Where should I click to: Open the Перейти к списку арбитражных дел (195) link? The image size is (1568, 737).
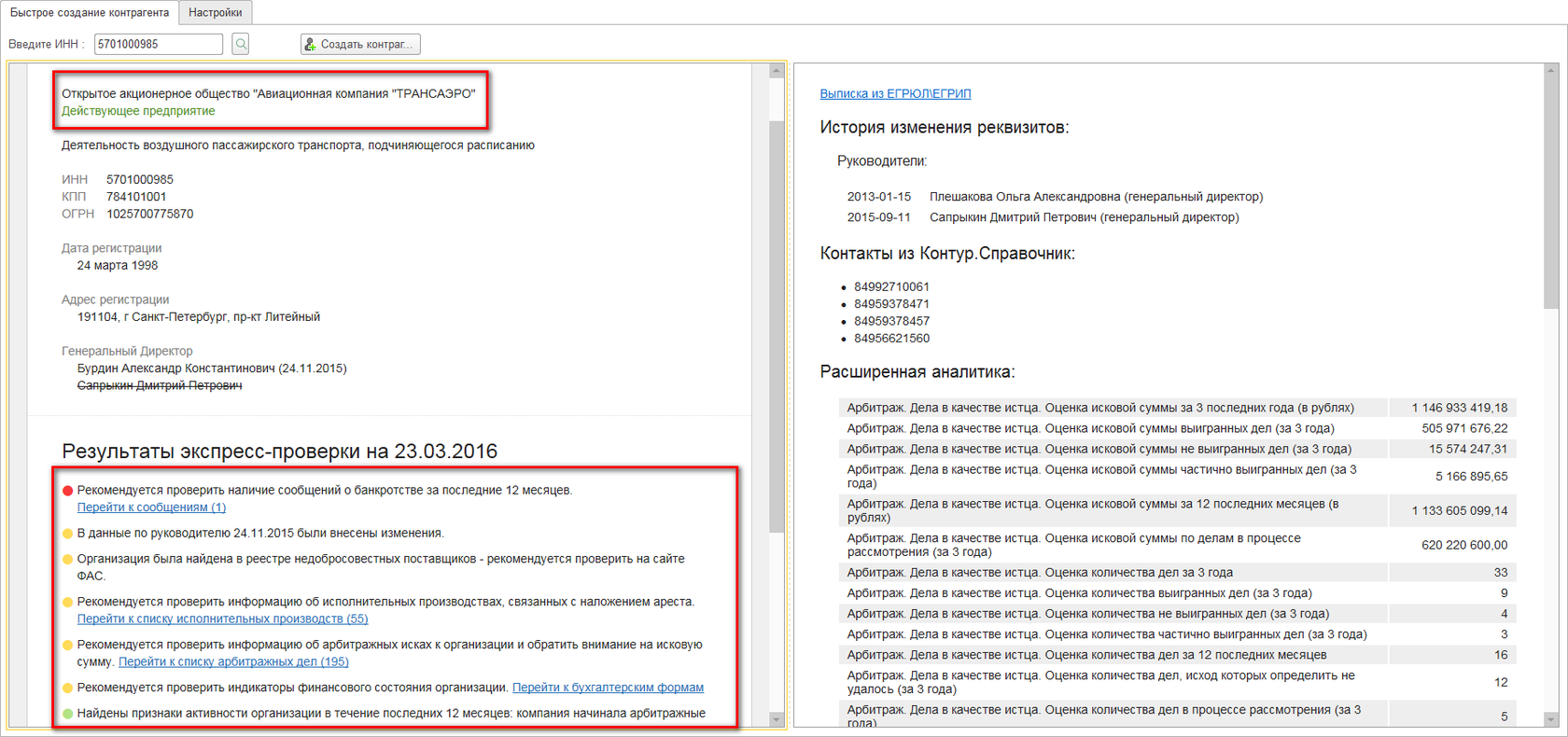(x=233, y=661)
